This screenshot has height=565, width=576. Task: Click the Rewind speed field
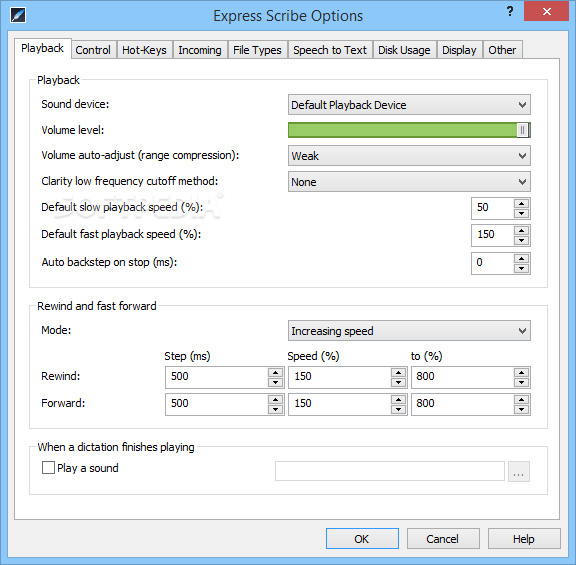pos(340,377)
